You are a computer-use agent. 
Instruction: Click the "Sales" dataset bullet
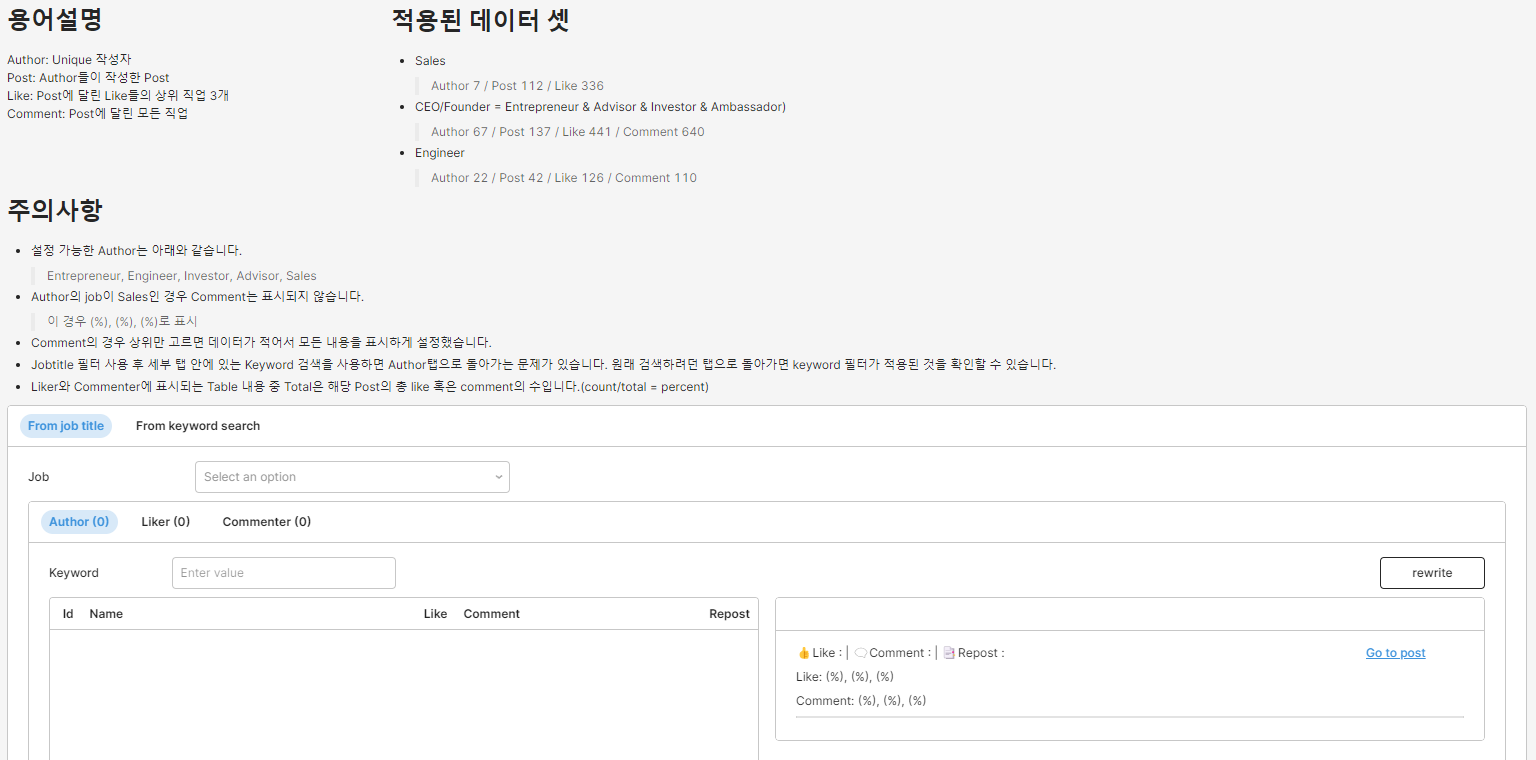(x=430, y=61)
